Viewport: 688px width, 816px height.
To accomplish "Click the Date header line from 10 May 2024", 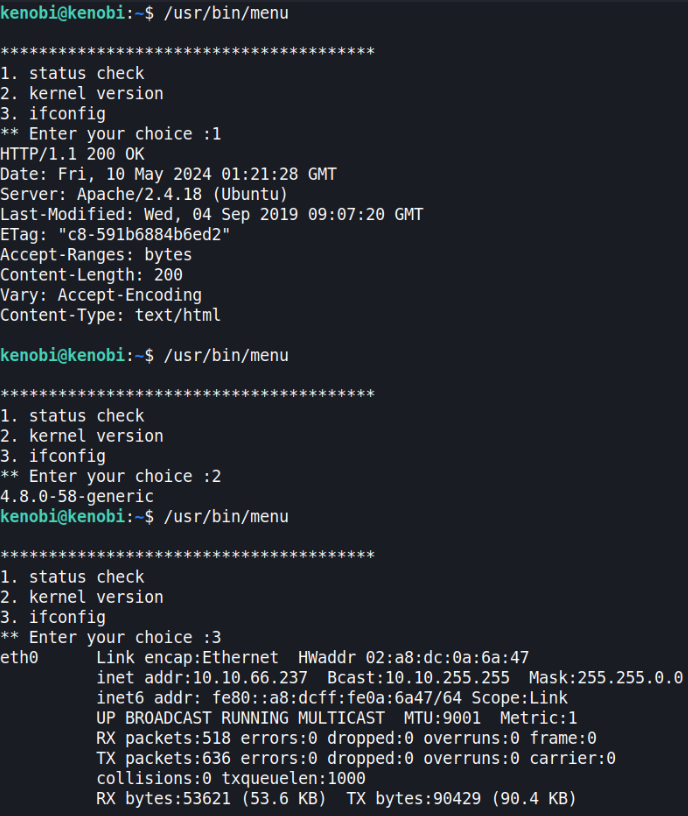I will point(168,174).
